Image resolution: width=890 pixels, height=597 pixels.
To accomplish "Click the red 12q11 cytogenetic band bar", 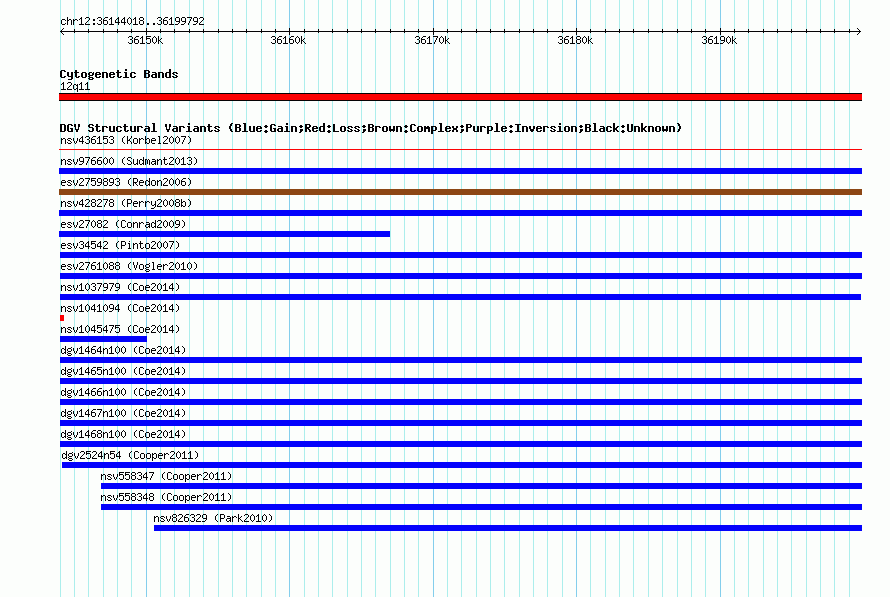I will pyautogui.click(x=460, y=97).
